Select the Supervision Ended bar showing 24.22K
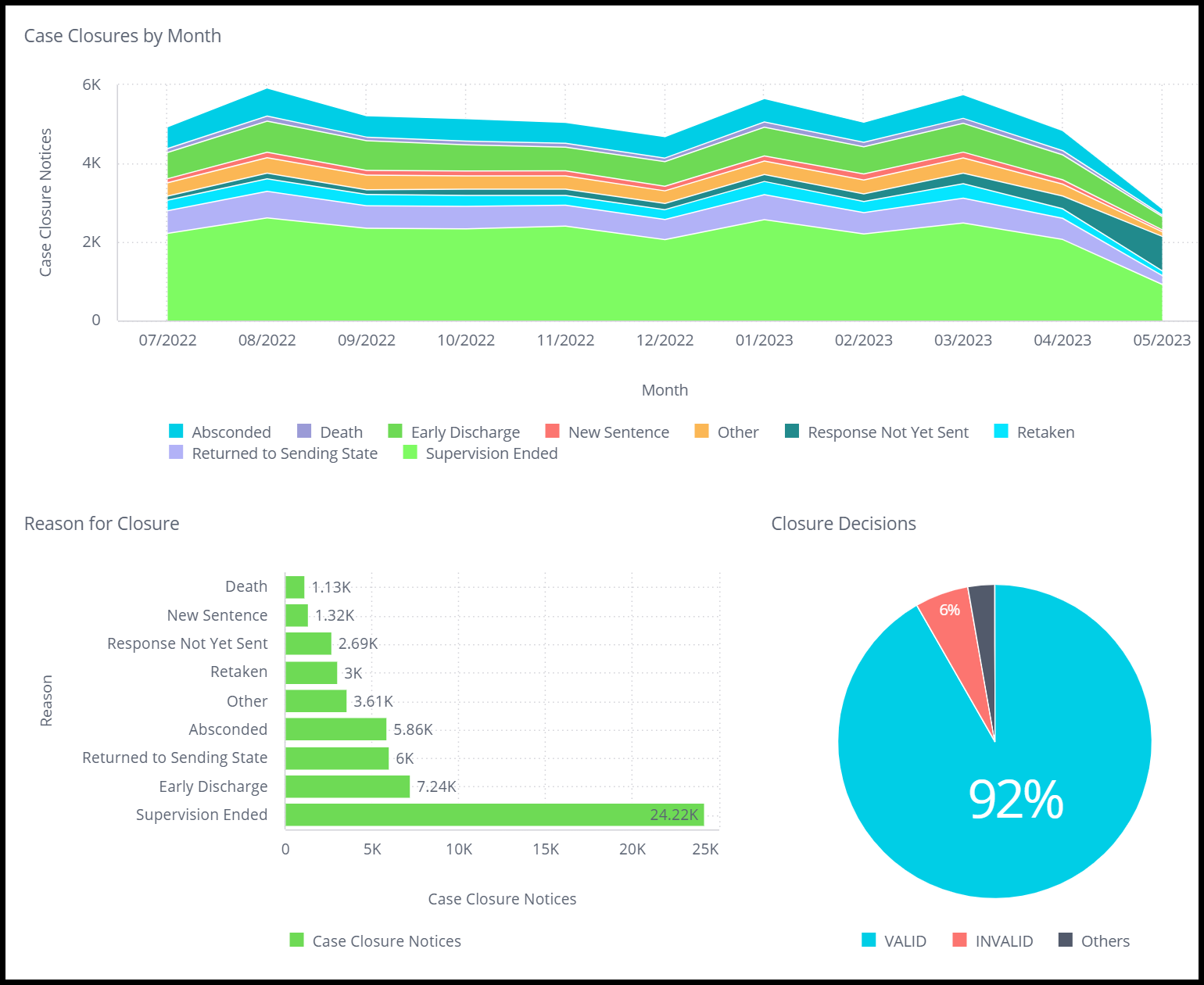Screen dimensions: 1204x985 click(x=493, y=814)
